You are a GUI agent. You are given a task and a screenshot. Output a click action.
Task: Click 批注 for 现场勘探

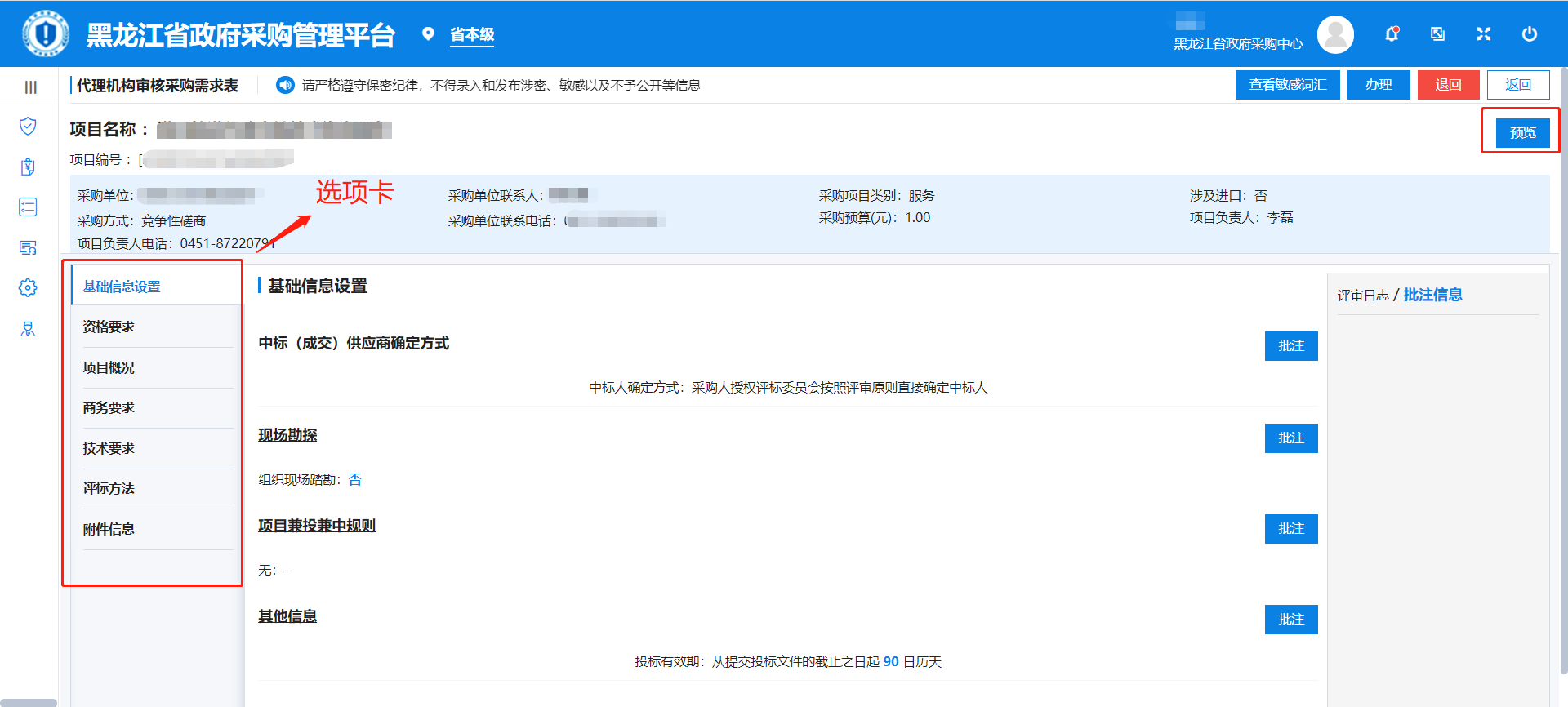pyautogui.click(x=1291, y=438)
